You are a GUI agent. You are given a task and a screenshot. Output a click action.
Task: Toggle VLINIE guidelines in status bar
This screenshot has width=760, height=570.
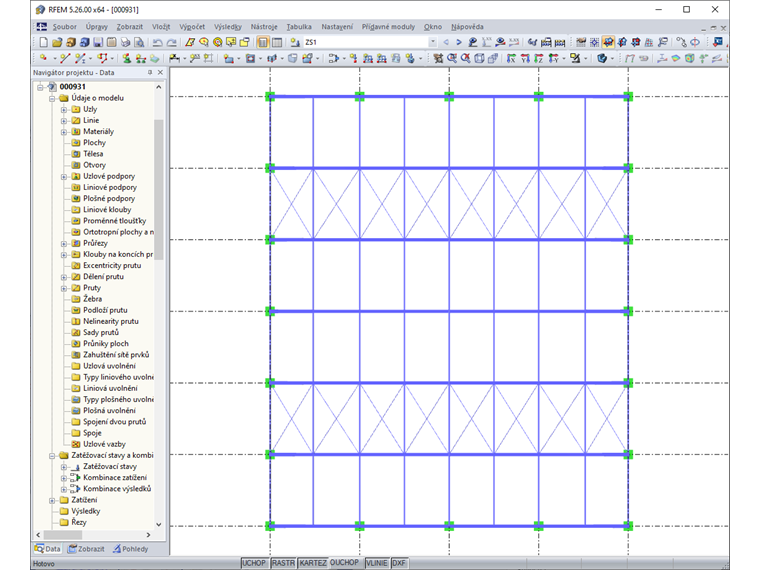pos(377,563)
